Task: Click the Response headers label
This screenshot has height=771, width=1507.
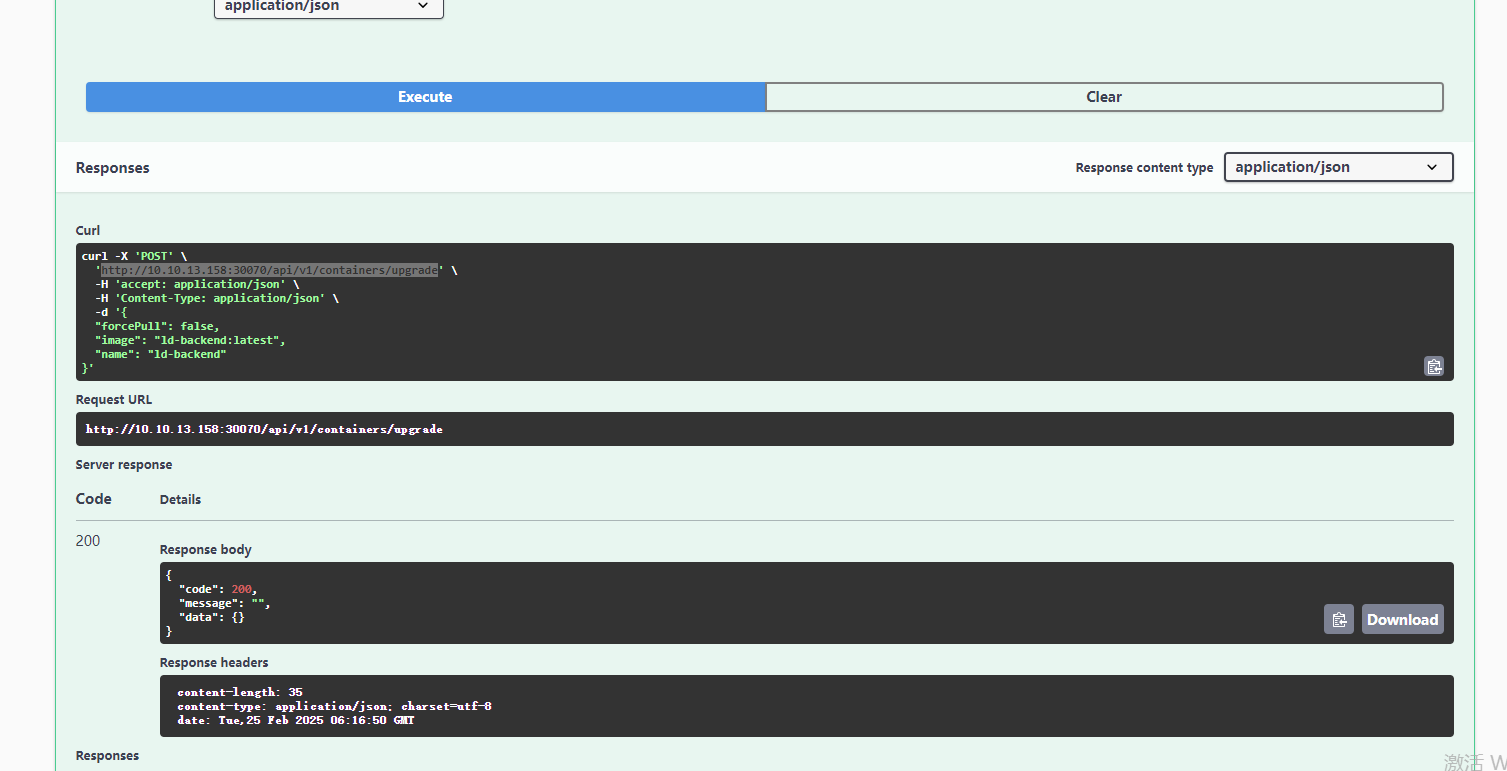Action: point(214,662)
